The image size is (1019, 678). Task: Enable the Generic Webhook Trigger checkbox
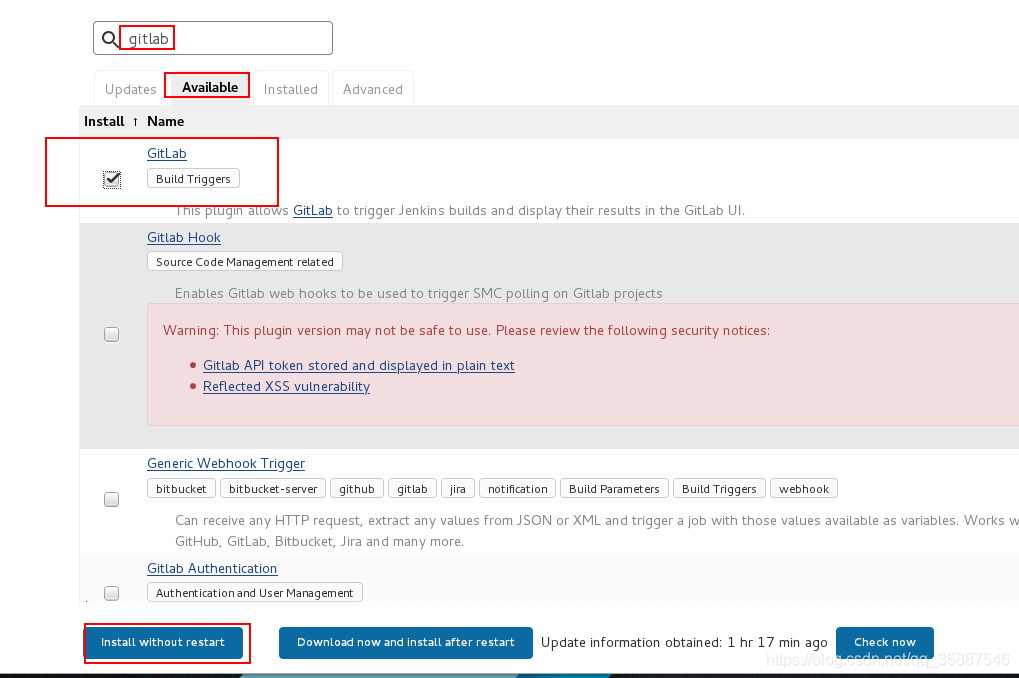tap(112, 499)
